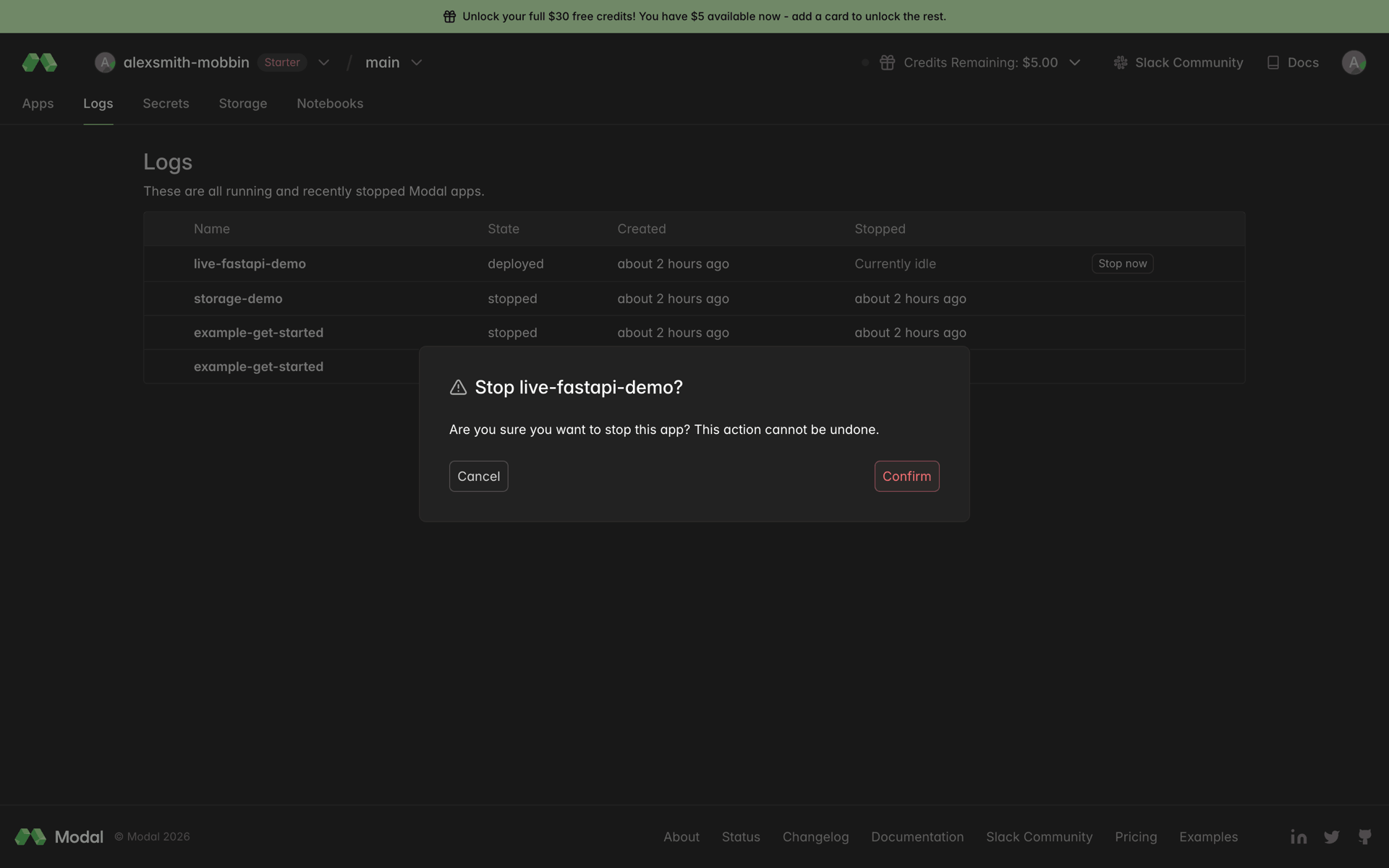Click the Created column header
Screen dimensions: 1389x868
click(x=641, y=229)
